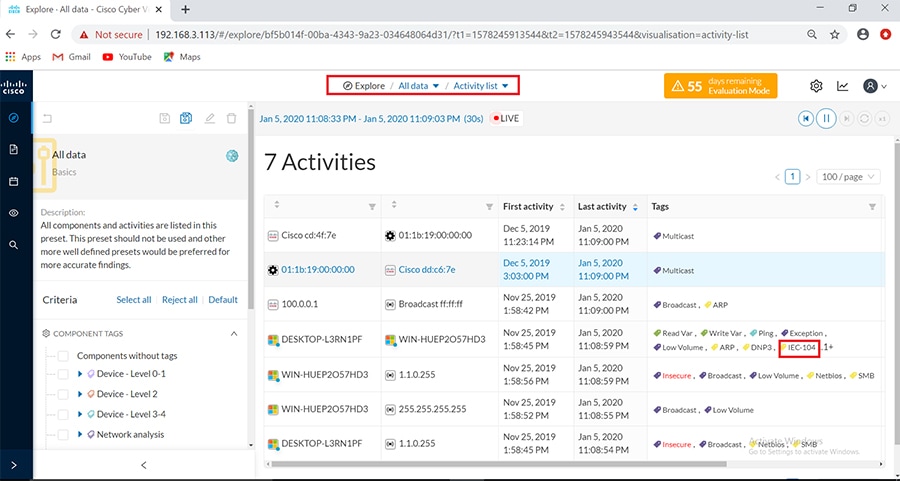This screenshot has width=900, height=481.
Task: Check the Device - Level 2 checkbox
Action: (63, 394)
